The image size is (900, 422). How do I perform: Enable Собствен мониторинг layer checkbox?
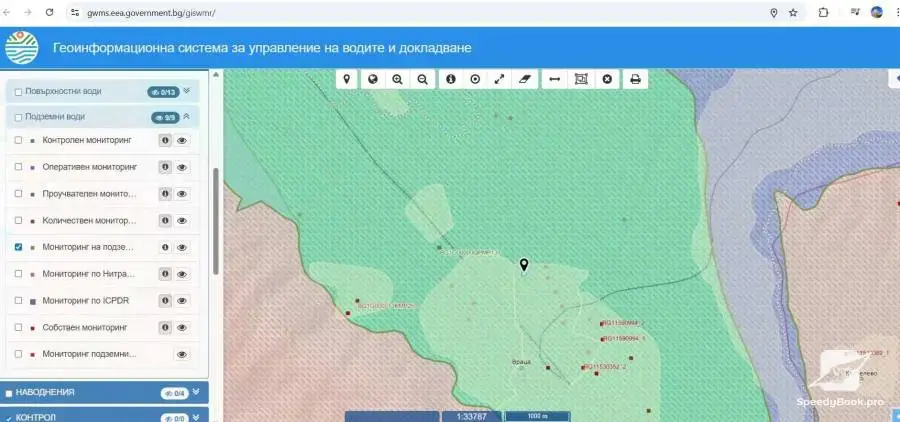[18, 327]
